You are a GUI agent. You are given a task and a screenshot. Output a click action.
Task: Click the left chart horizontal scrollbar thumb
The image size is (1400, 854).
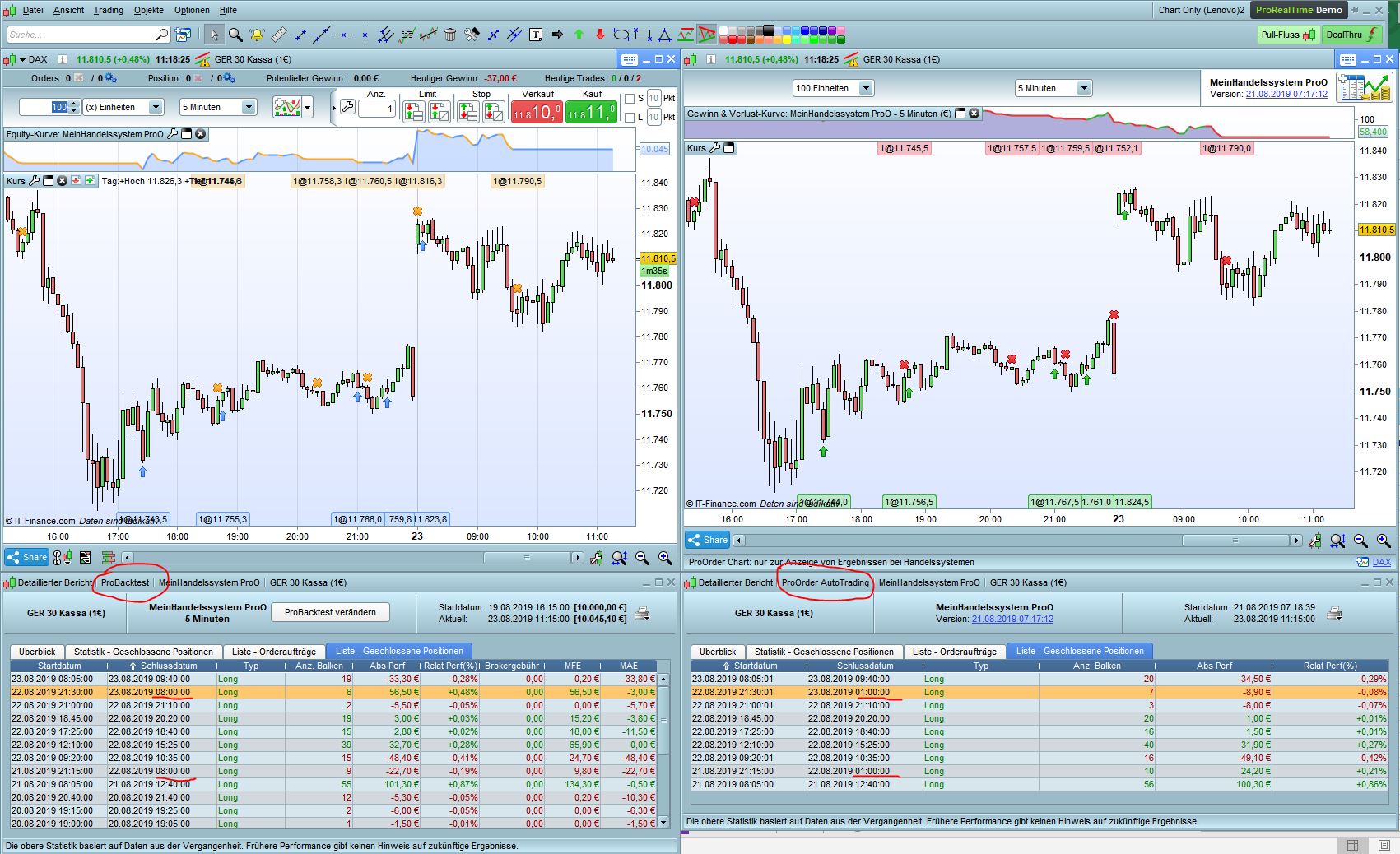point(528,558)
